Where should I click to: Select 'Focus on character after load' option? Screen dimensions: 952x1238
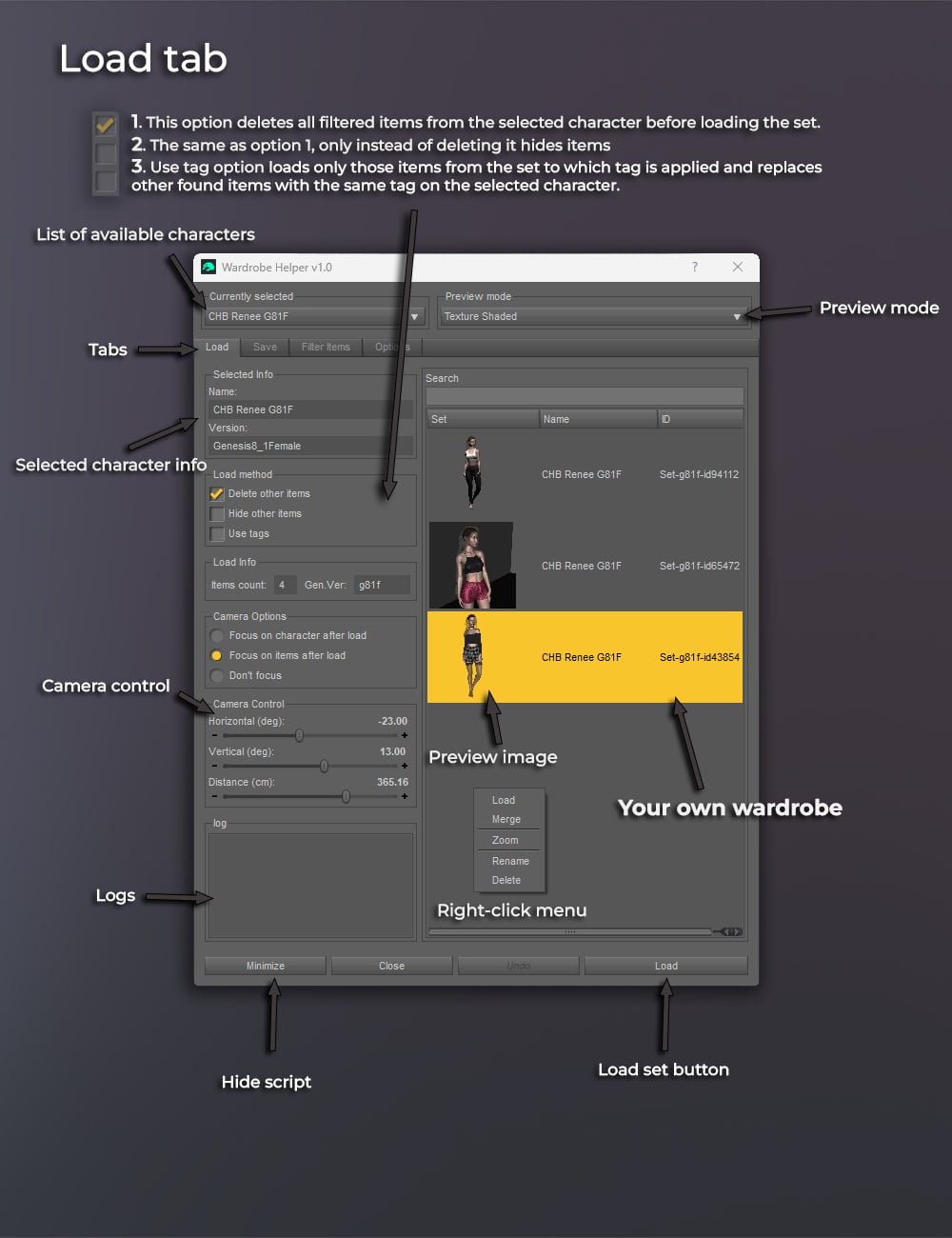(216, 635)
